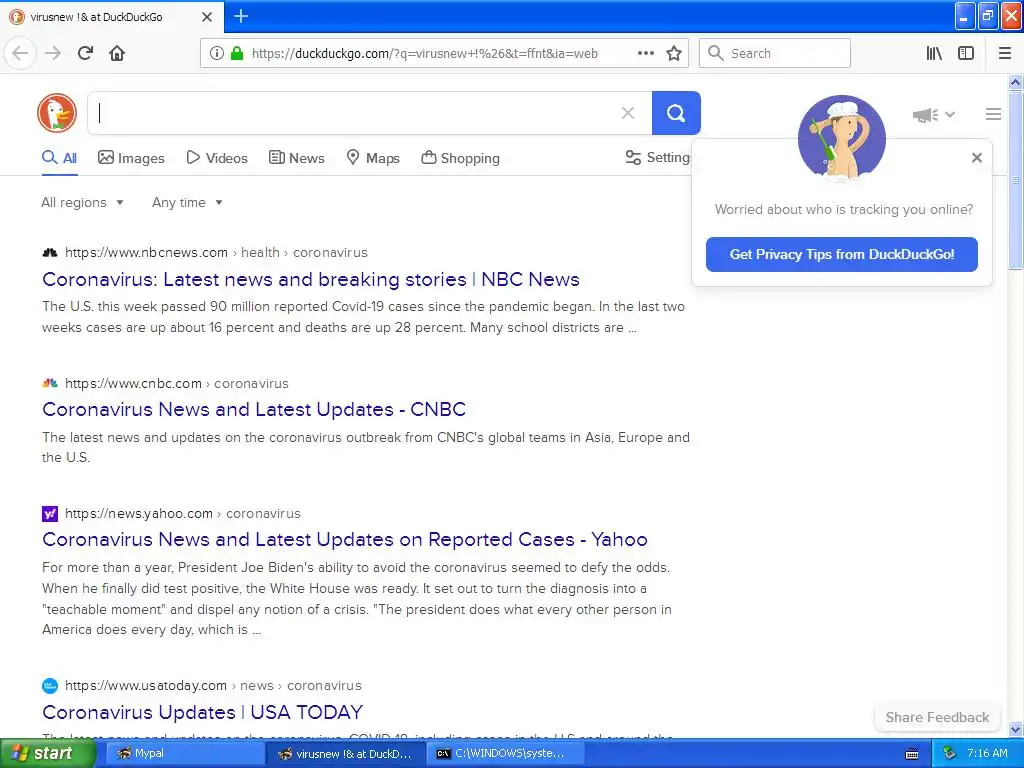This screenshot has width=1024, height=768.
Task: Click the vertical scrollbar thumb
Action: (x=1015, y=180)
